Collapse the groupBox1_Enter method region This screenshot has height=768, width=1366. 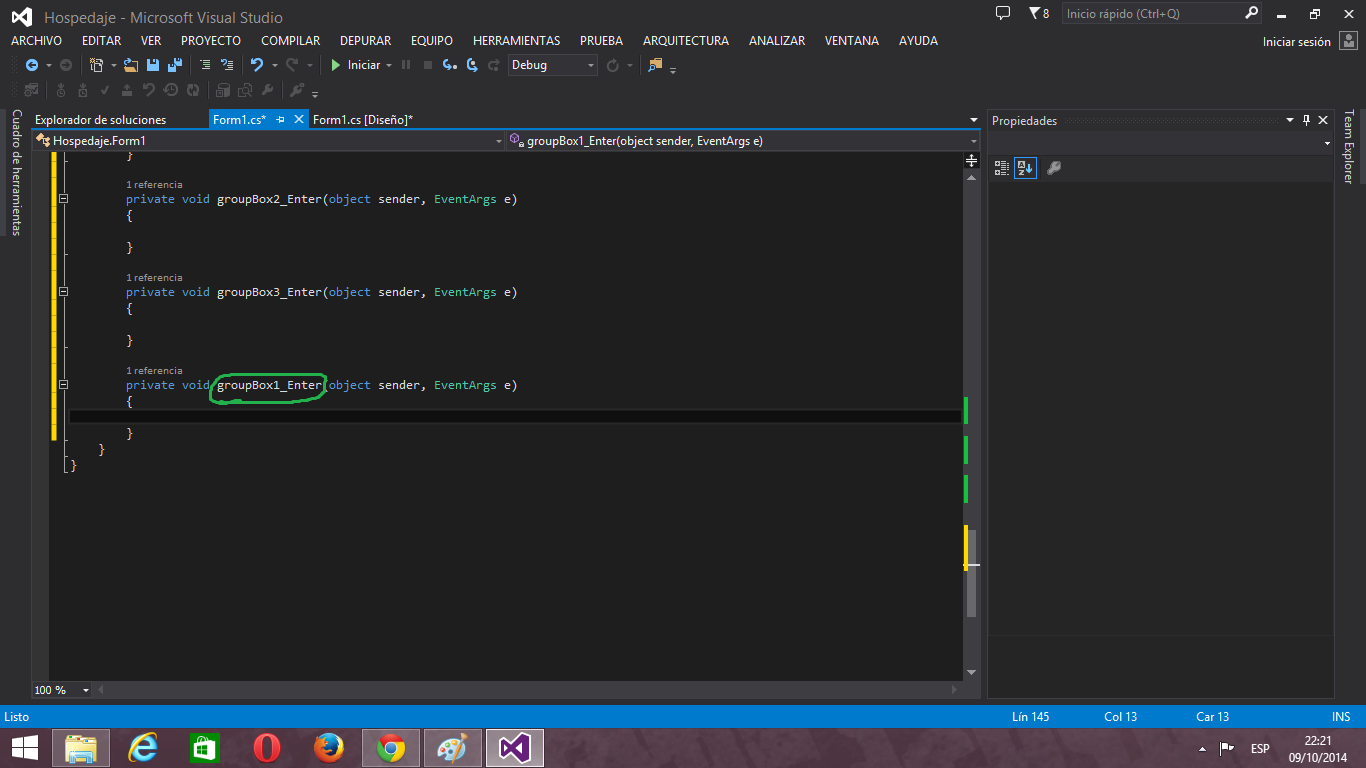tap(63, 385)
